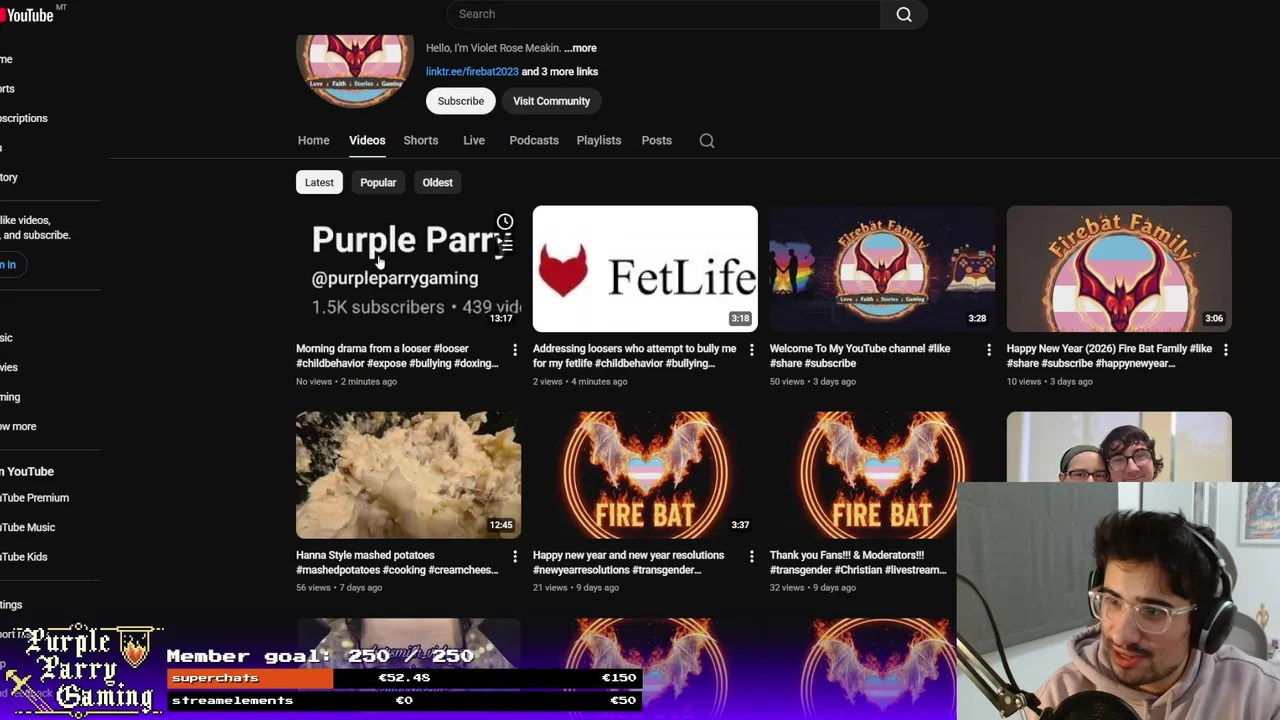Viewport: 1280px width, 720px height.
Task: Open YouTube Kids in the sidebar
Action: pos(24,557)
